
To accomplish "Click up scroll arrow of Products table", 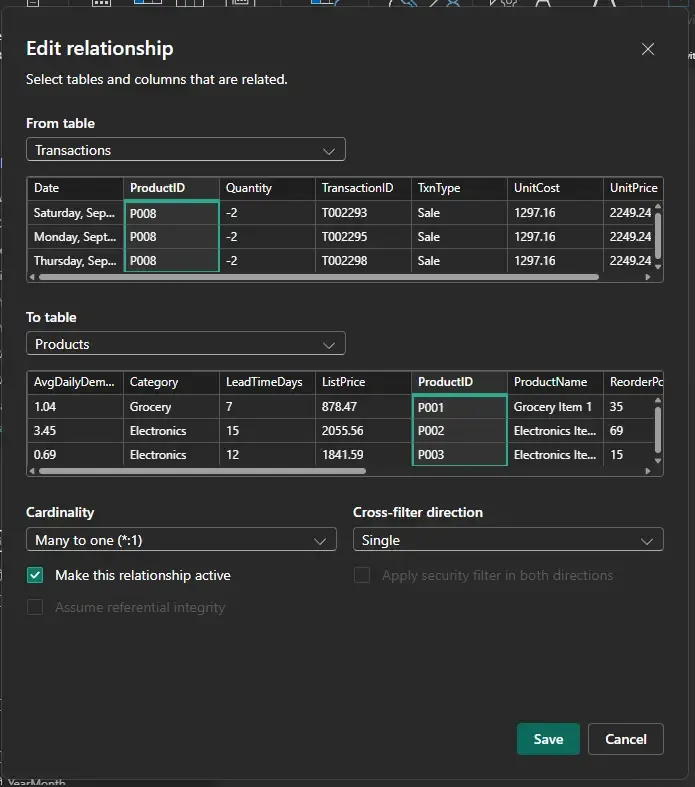I will (658, 401).
